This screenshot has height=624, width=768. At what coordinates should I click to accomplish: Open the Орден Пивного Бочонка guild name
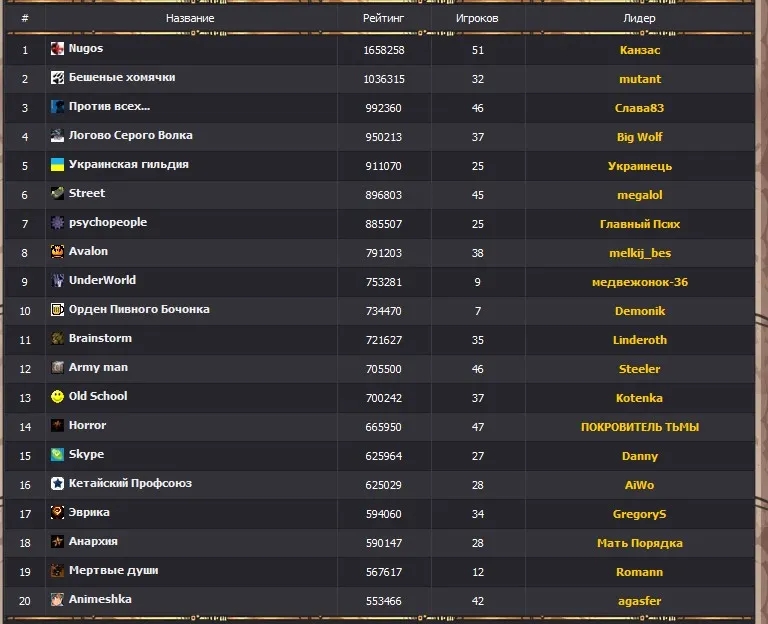139,309
